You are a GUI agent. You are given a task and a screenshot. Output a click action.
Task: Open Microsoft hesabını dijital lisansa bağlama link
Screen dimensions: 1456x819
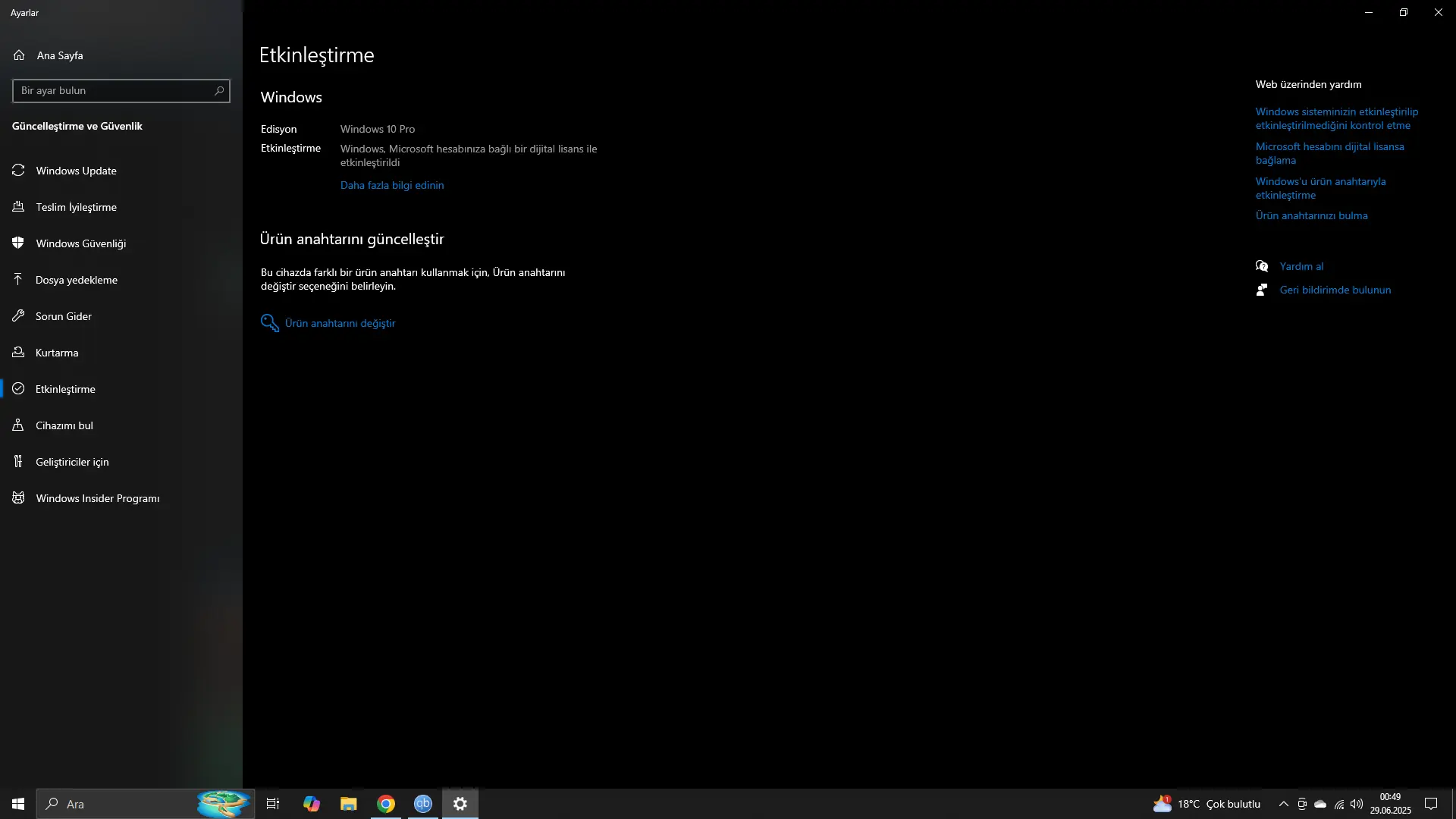(1330, 153)
